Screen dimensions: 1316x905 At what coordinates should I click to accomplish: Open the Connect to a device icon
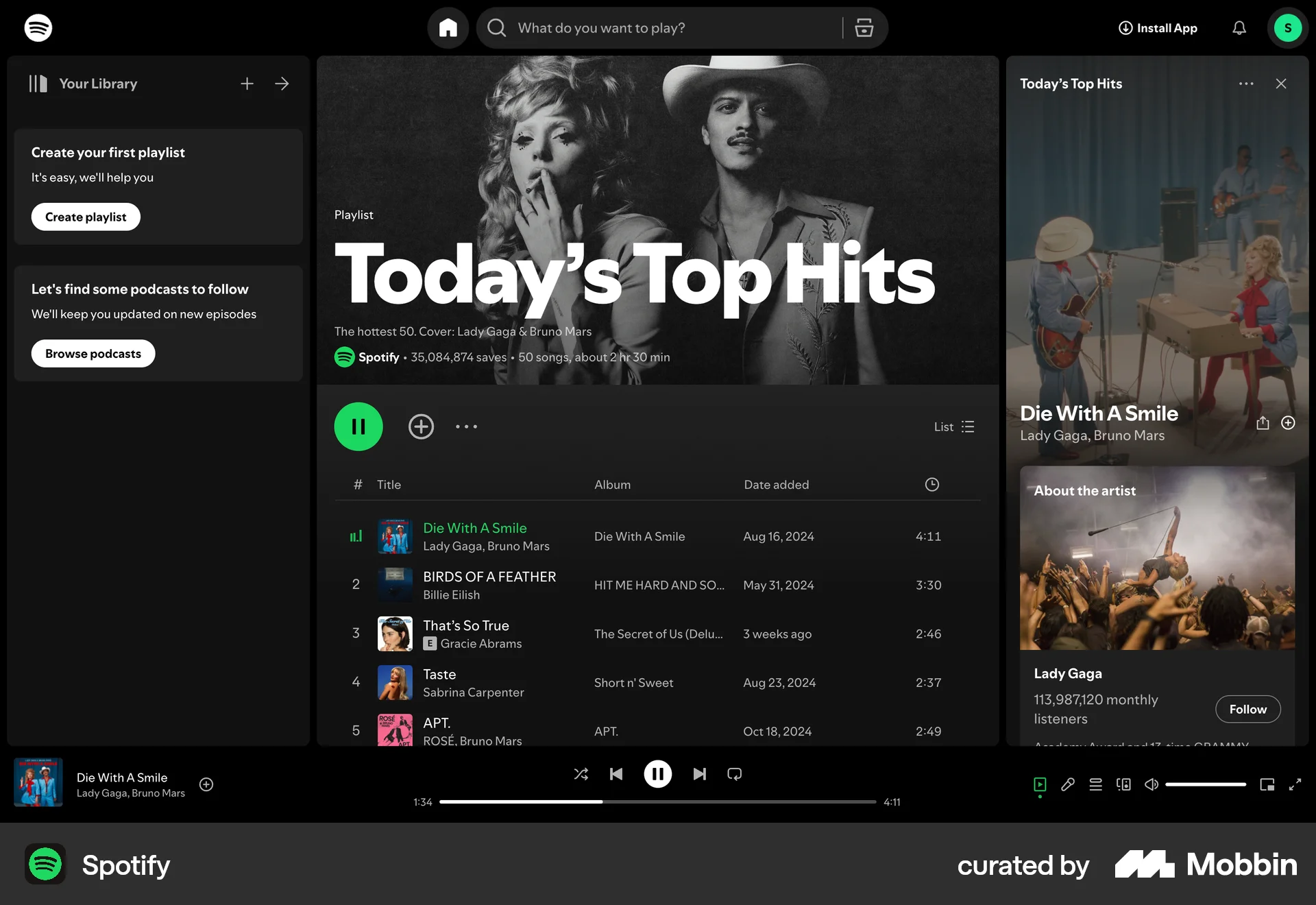(x=1123, y=784)
